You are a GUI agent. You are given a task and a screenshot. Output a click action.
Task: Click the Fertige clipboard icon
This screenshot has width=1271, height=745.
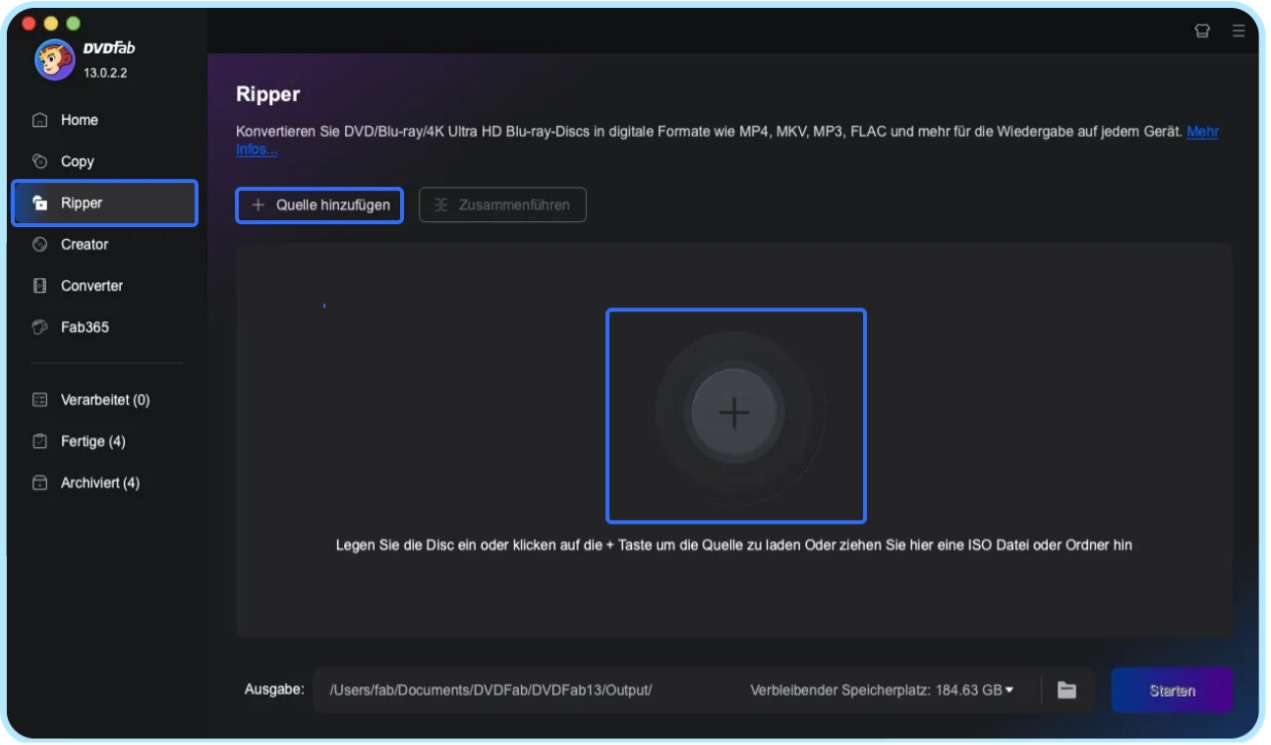pyautogui.click(x=40, y=441)
